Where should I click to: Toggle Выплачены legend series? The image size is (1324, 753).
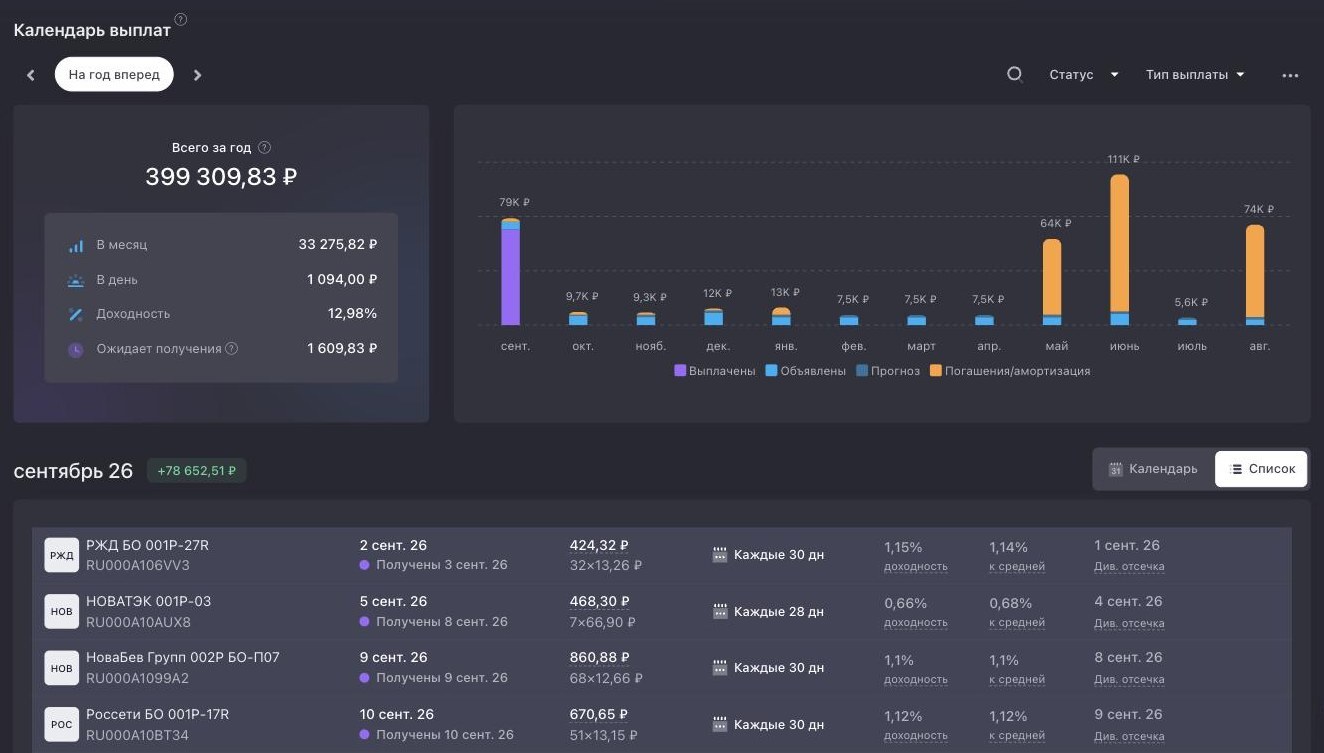[715, 371]
